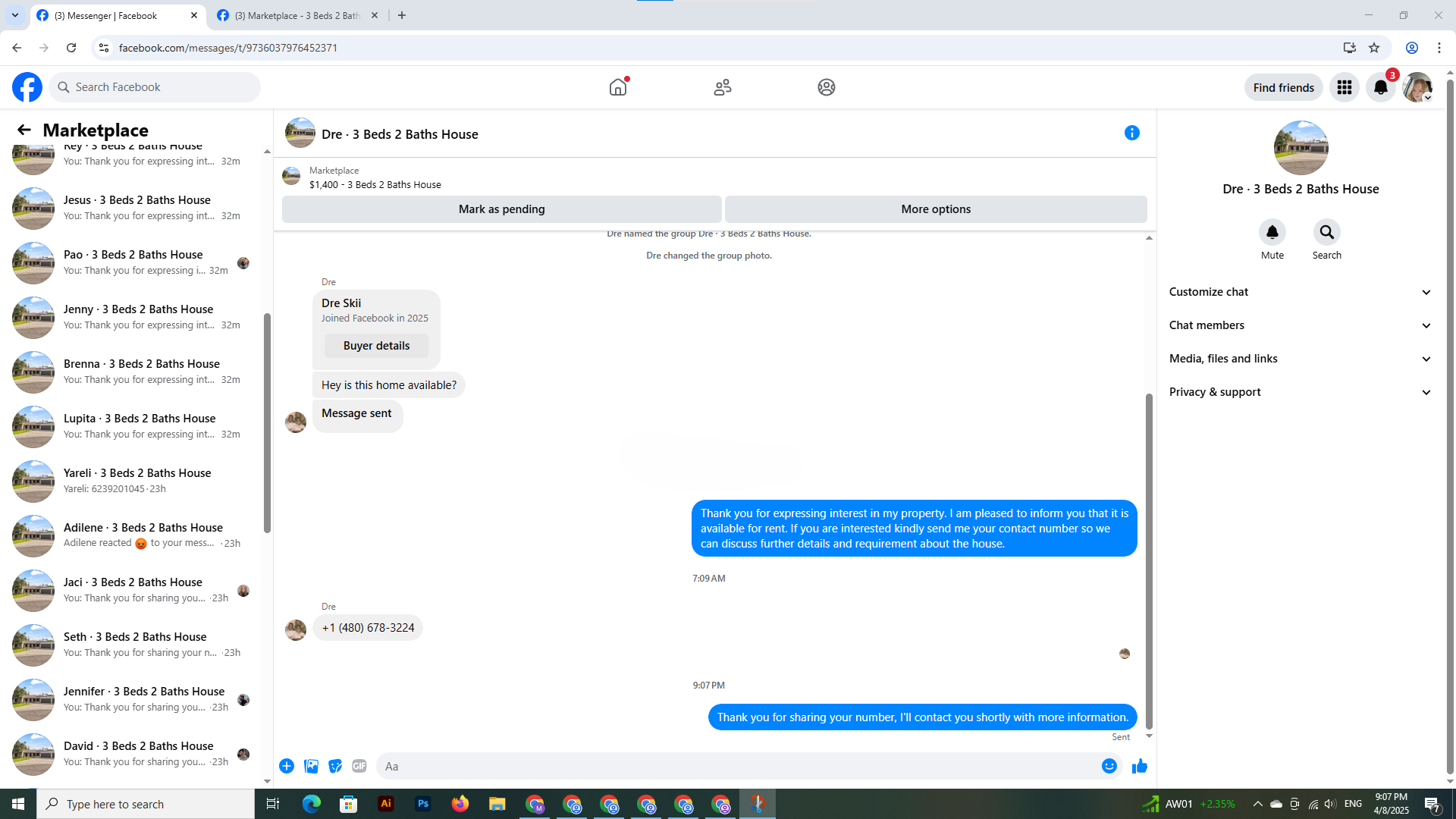The image size is (1456, 819).
Task: Expand the Customize chat section
Action: pos(1300,292)
